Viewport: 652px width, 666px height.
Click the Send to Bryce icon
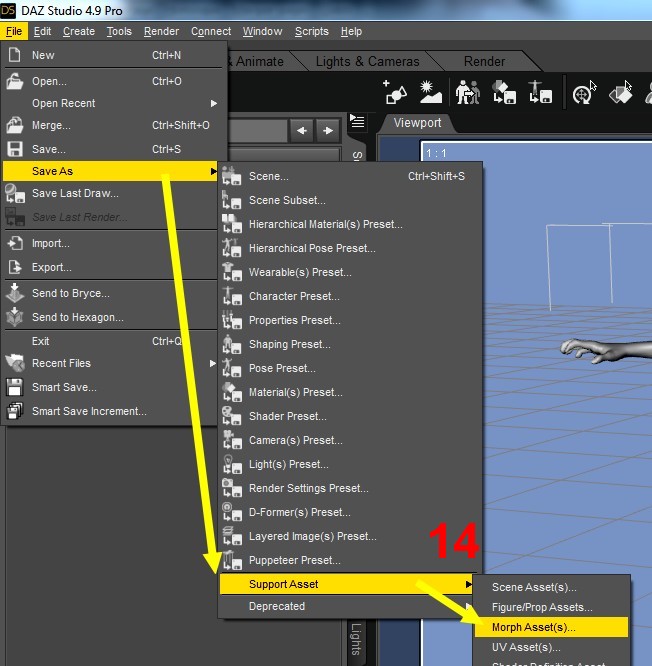[15, 293]
